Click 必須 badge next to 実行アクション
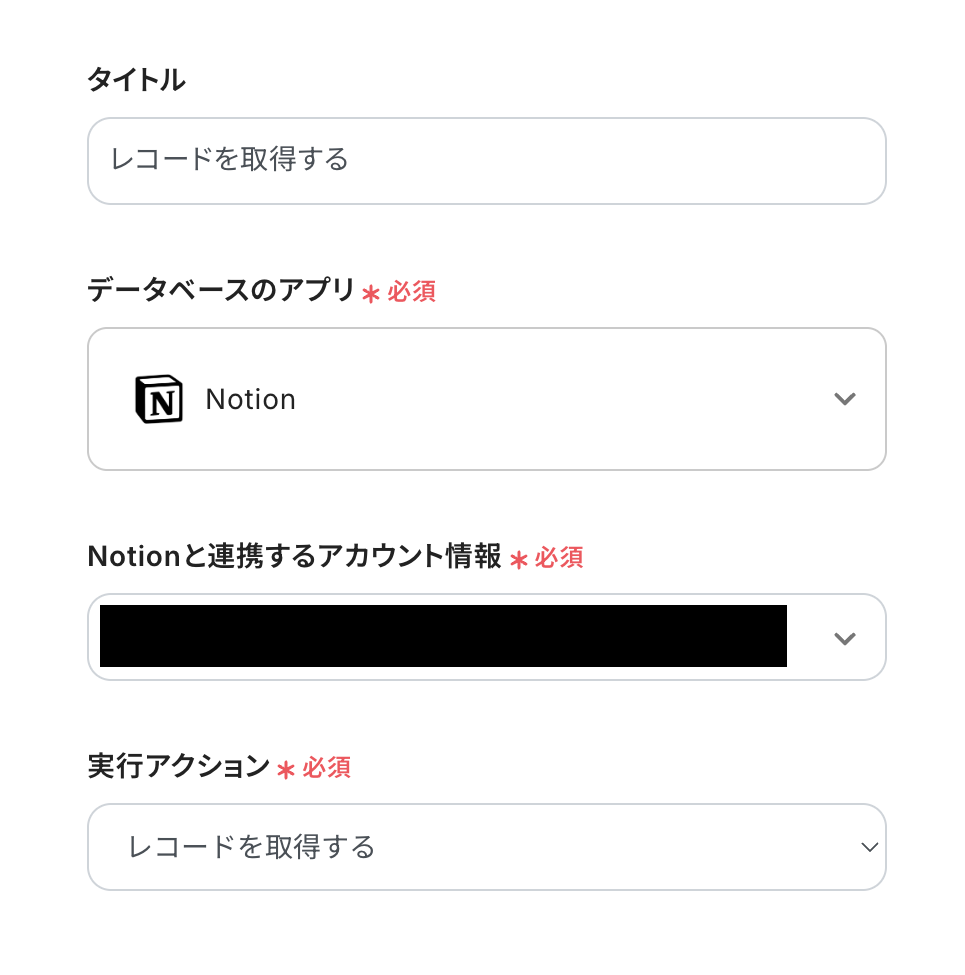Screen dimensions: 965x975 pyautogui.click(x=327, y=768)
